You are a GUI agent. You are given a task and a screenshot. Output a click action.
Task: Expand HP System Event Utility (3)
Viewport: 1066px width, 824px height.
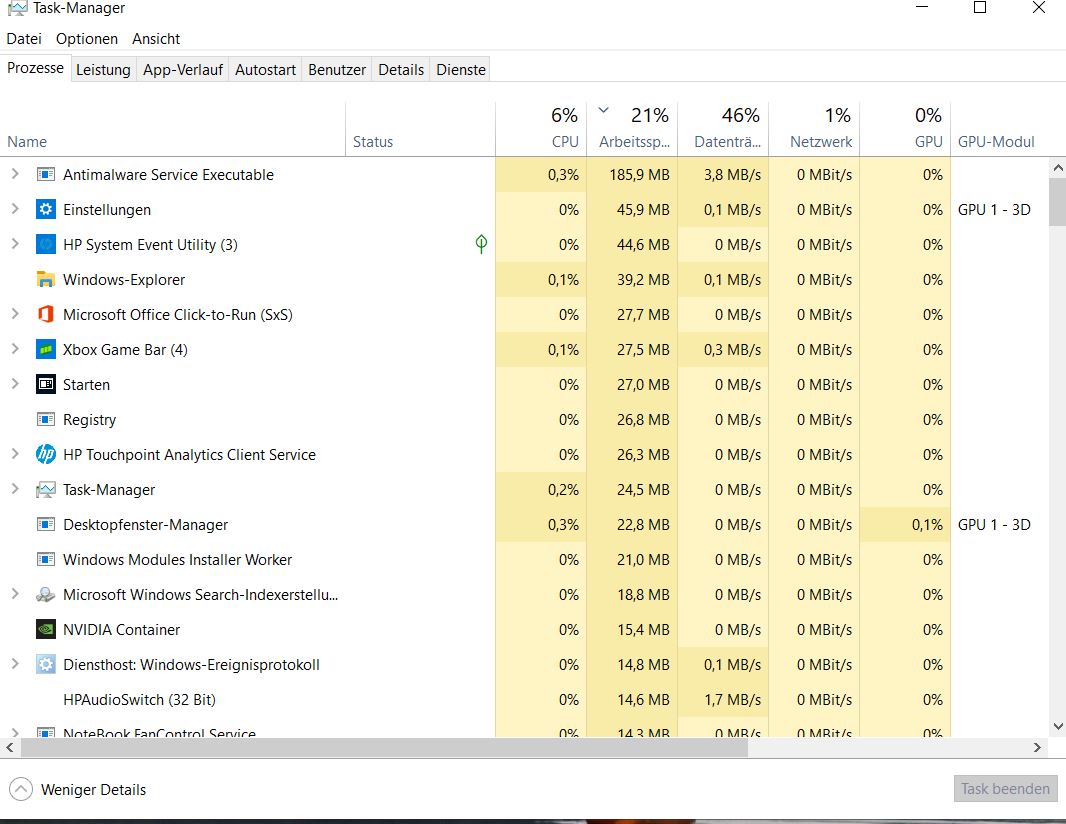[15, 243]
